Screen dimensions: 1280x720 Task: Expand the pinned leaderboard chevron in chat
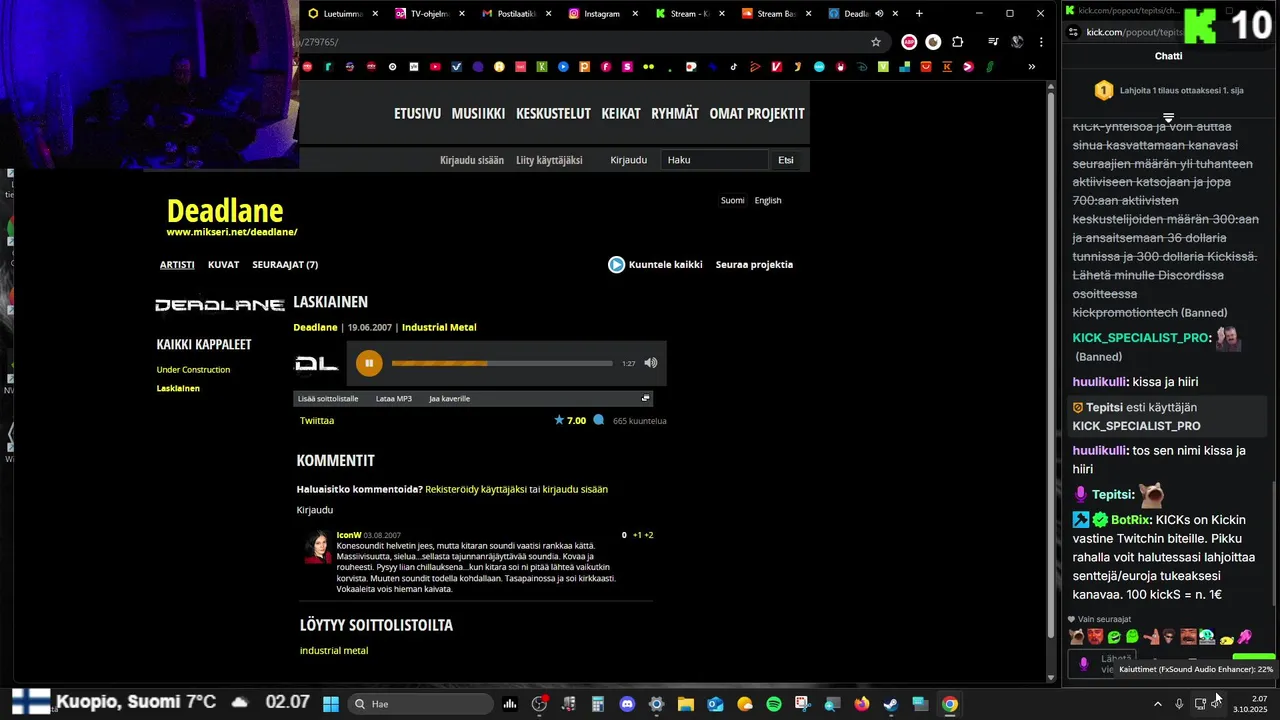1168,118
